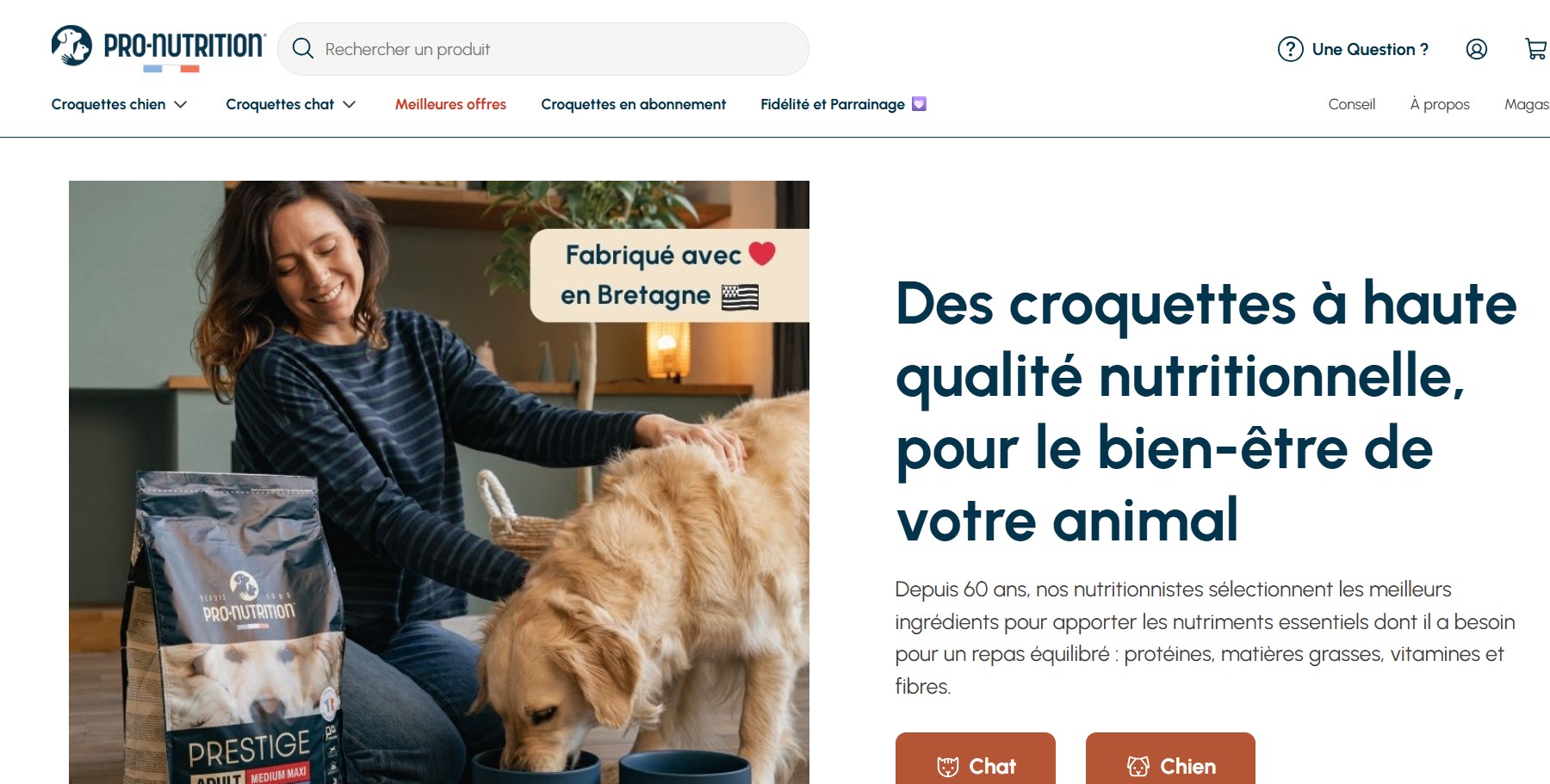
Task: Go to Croquettes en abonnement
Action: click(x=633, y=104)
